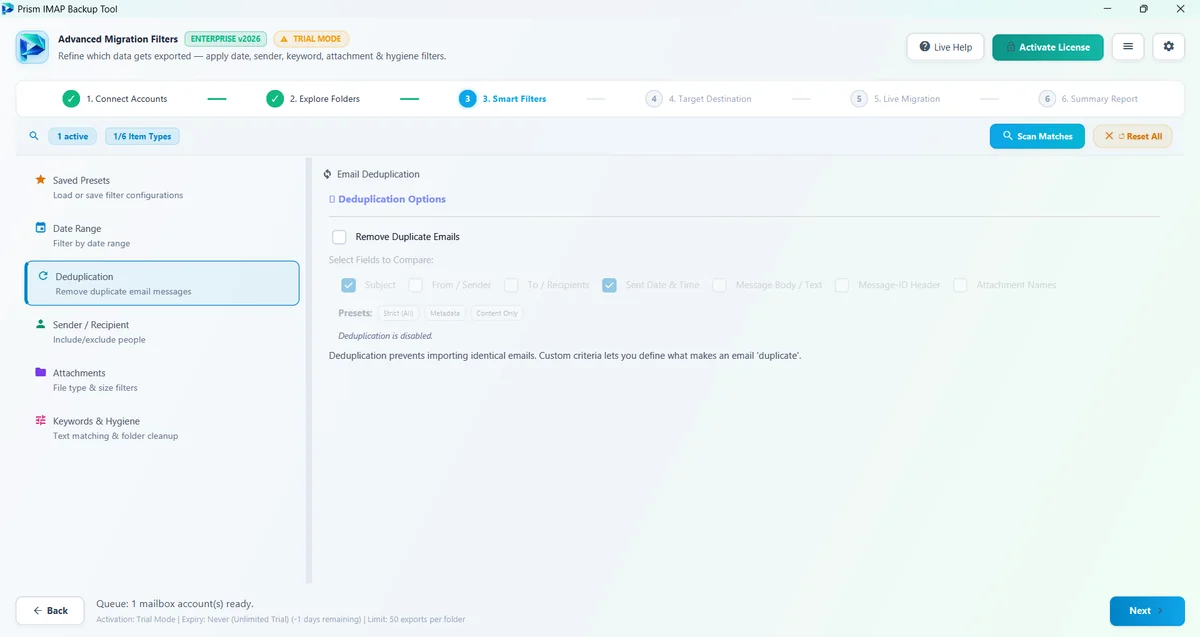Click the Activate License button
1200x637 pixels.
click(x=1048, y=47)
